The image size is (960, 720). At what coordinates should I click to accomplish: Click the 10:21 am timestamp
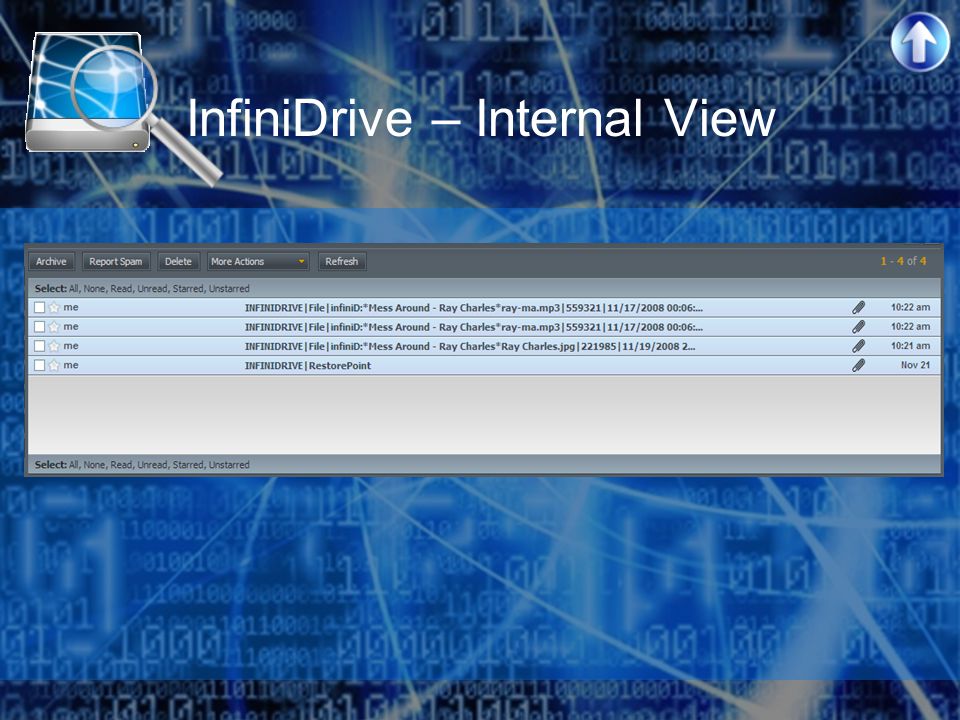point(910,346)
